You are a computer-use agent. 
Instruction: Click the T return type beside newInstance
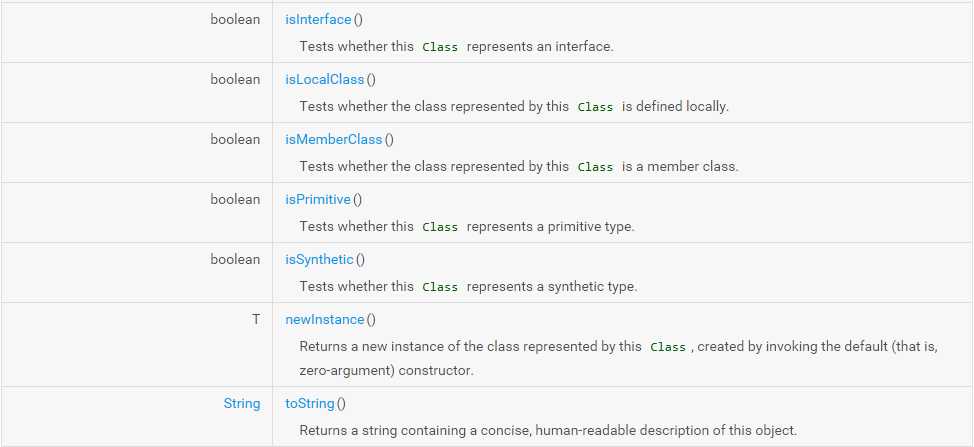[256, 320]
